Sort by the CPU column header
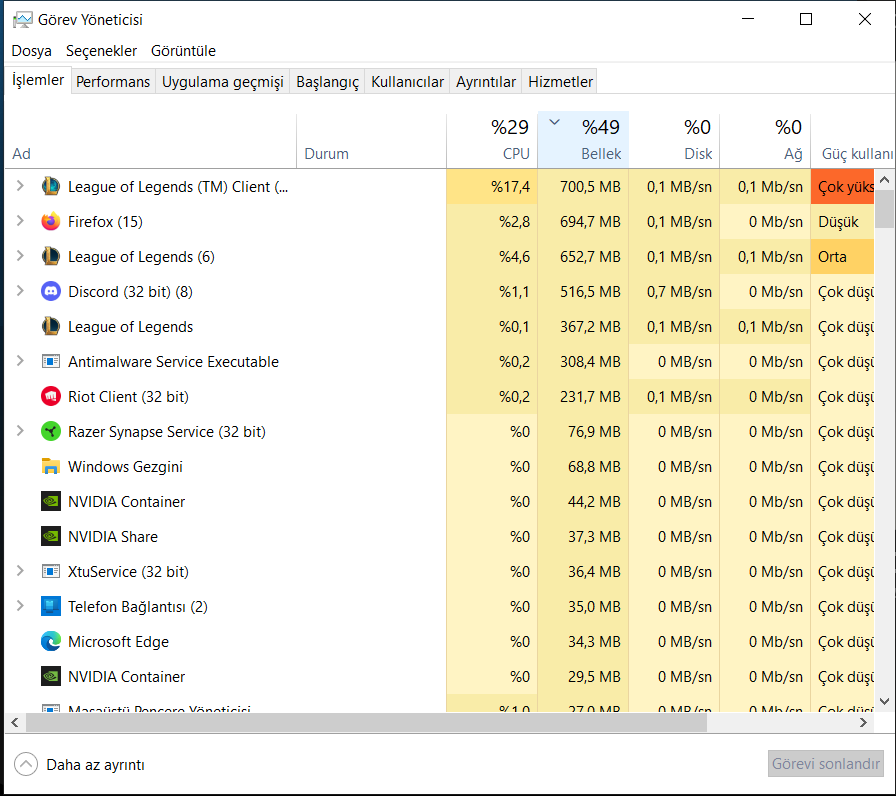This screenshot has height=796, width=896. pos(492,141)
